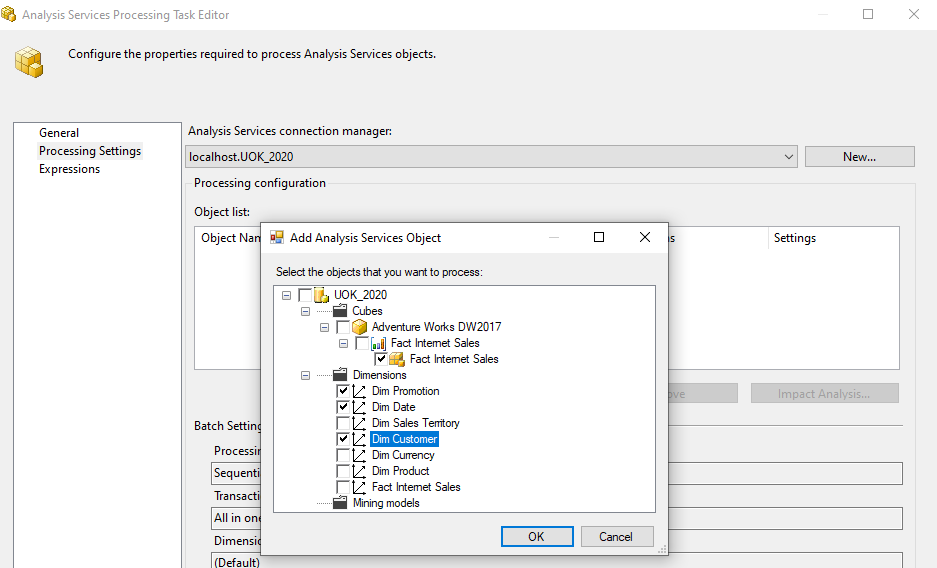Click the Mining models folder icon

pos(340,503)
